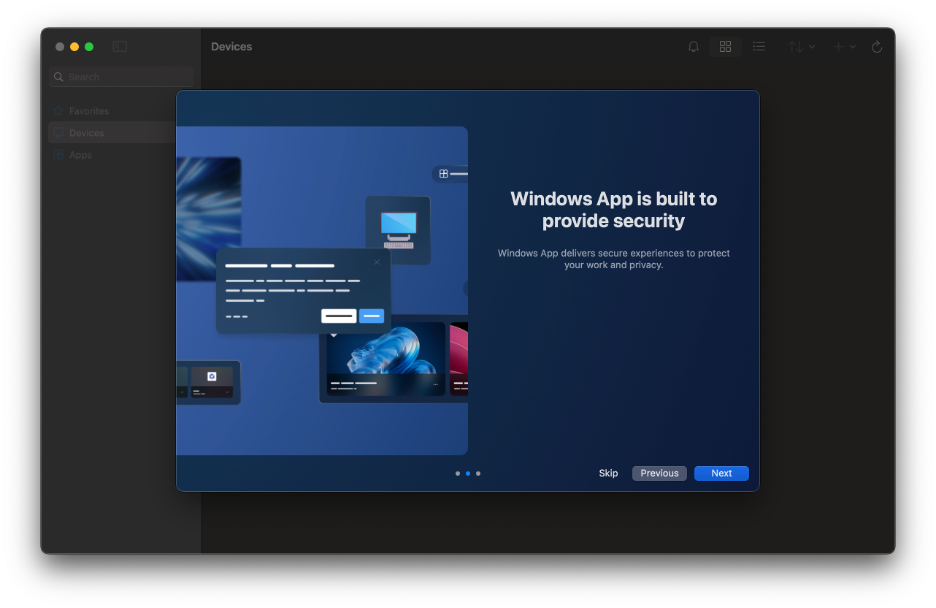Click the Apps grid icon in sidebar

(59, 155)
